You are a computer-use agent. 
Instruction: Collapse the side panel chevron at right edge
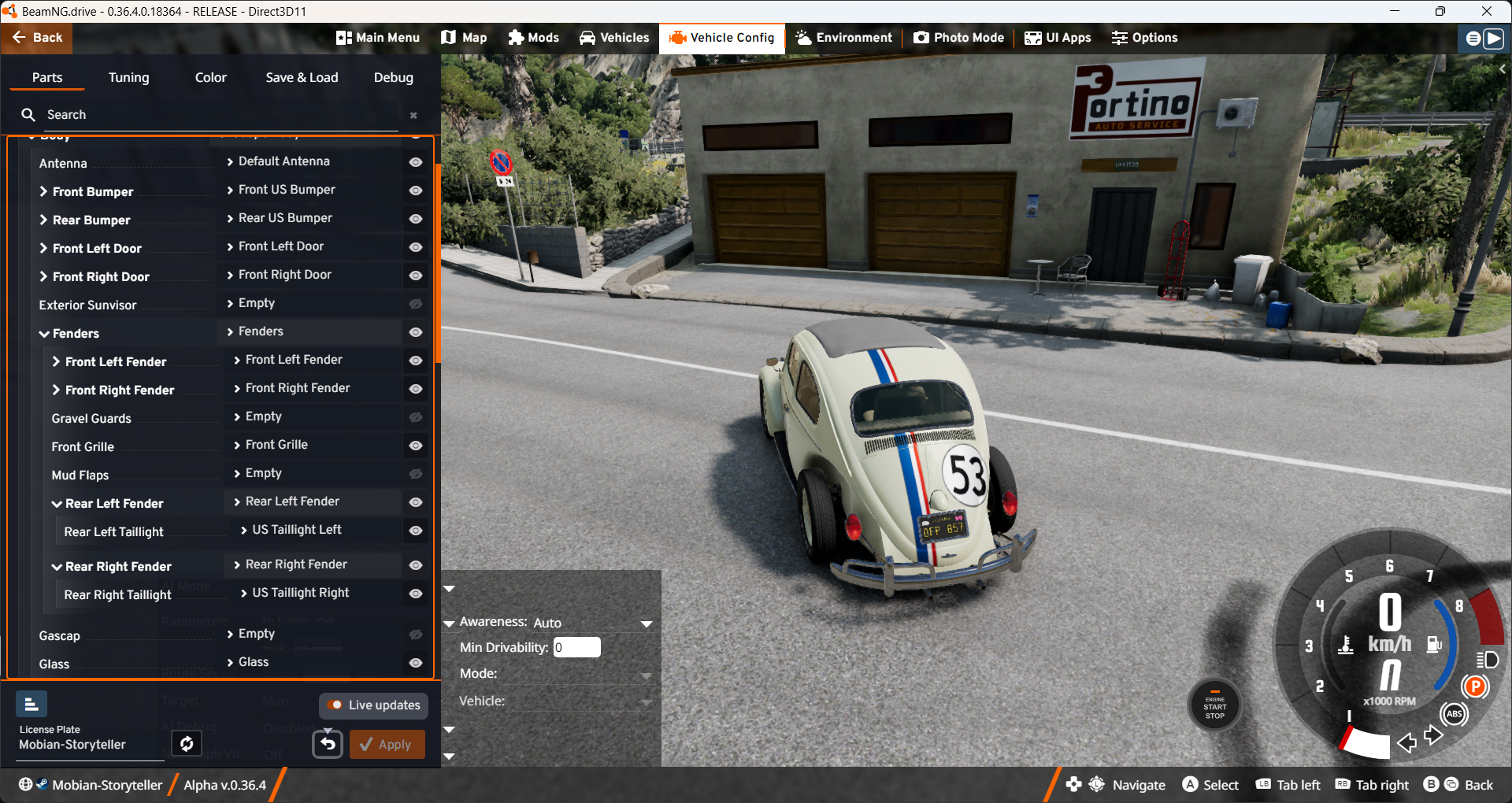(x=1503, y=69)
